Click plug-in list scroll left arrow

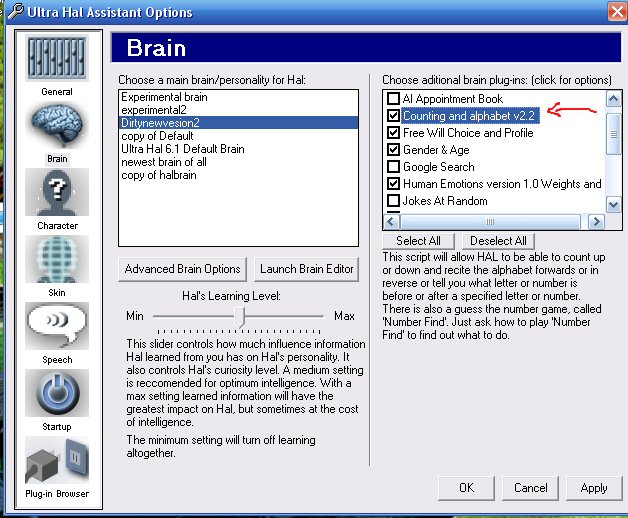[x=391, y=222]
